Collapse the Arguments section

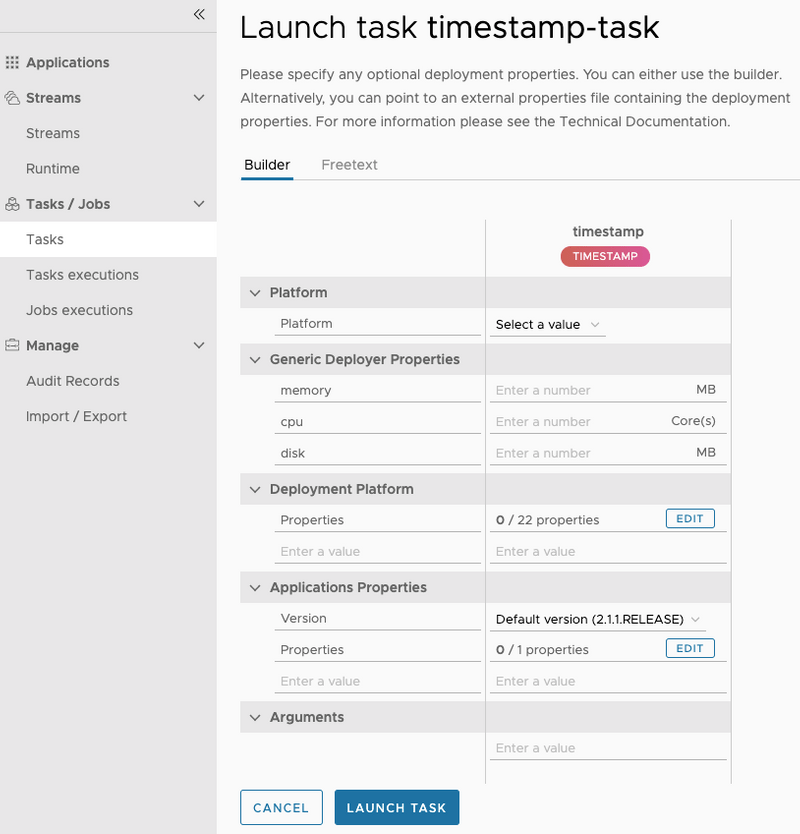click(255, 717)
